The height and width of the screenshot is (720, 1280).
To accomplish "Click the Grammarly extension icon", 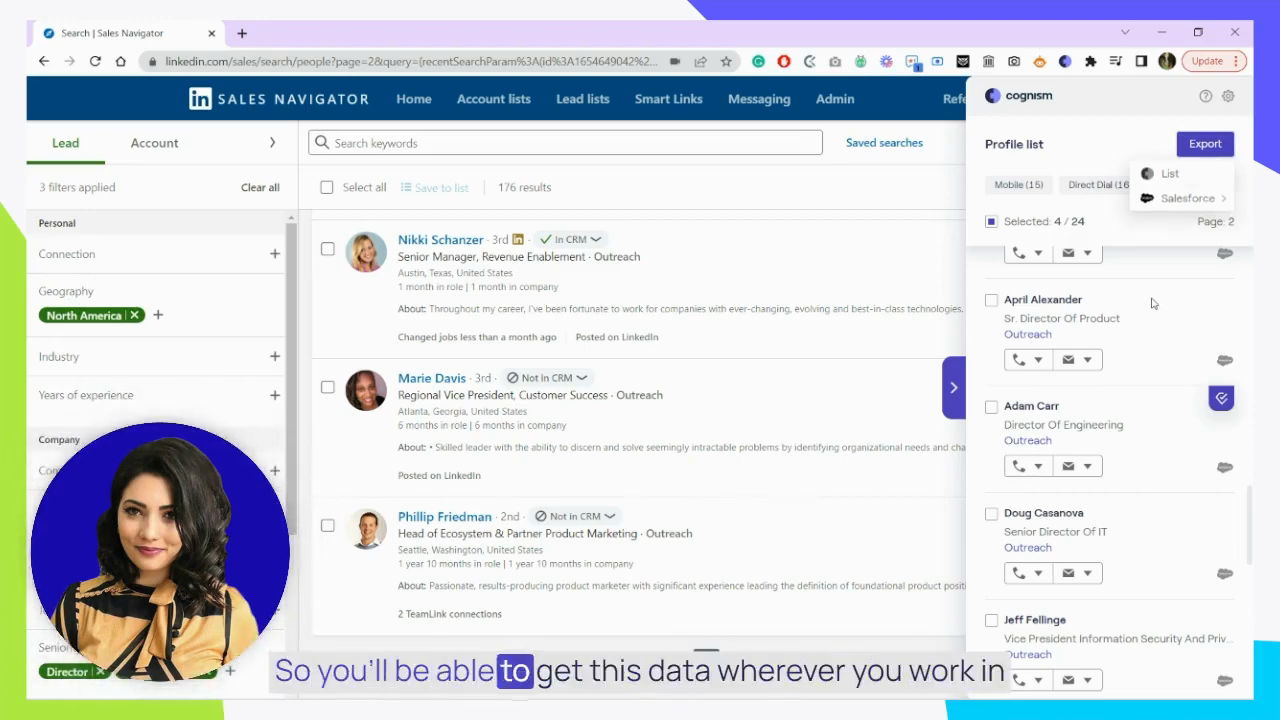I will 758,61.
